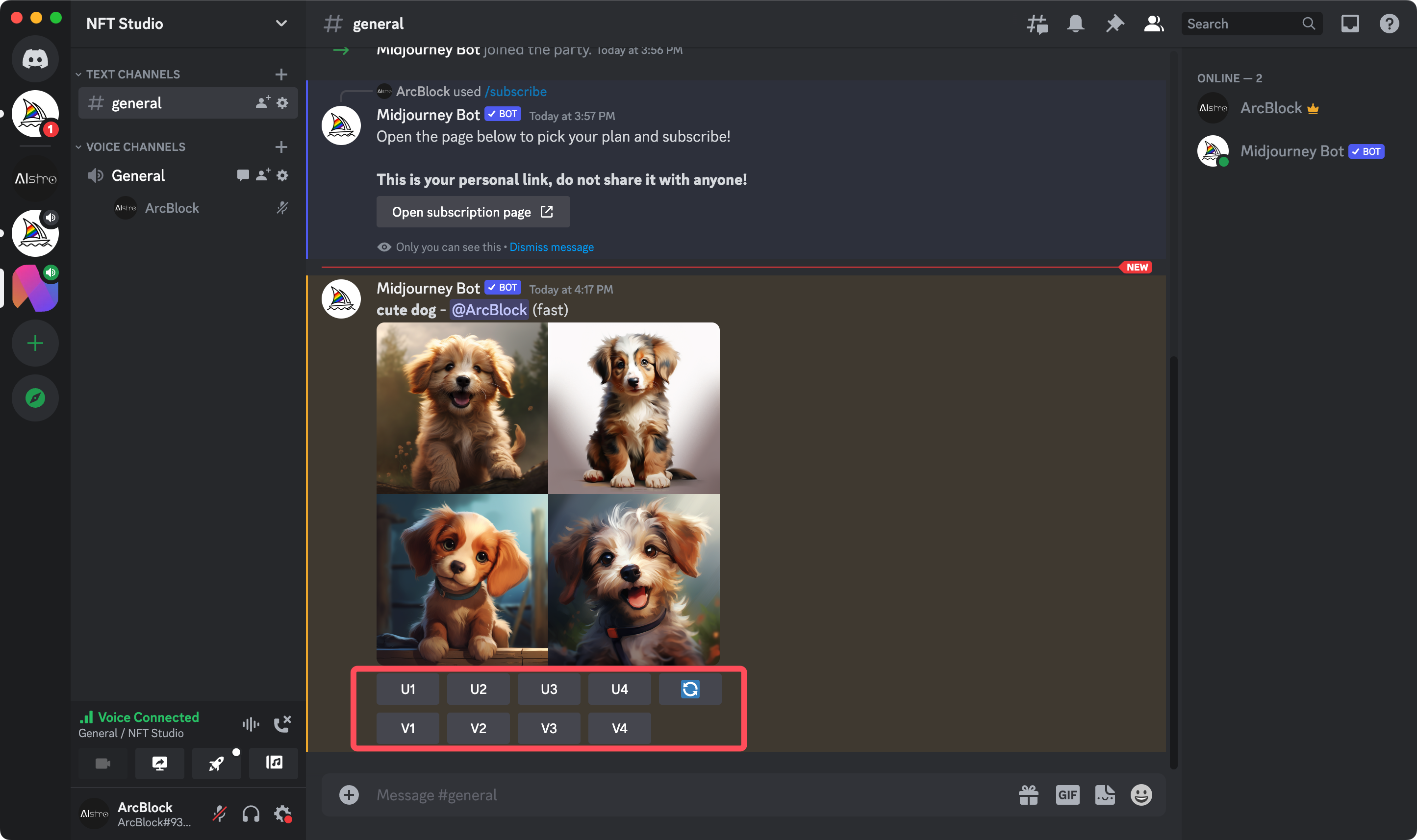Screen dimensions: 1417x840
Task: Toggle the member list visibility
Action: coord(1153,24)
